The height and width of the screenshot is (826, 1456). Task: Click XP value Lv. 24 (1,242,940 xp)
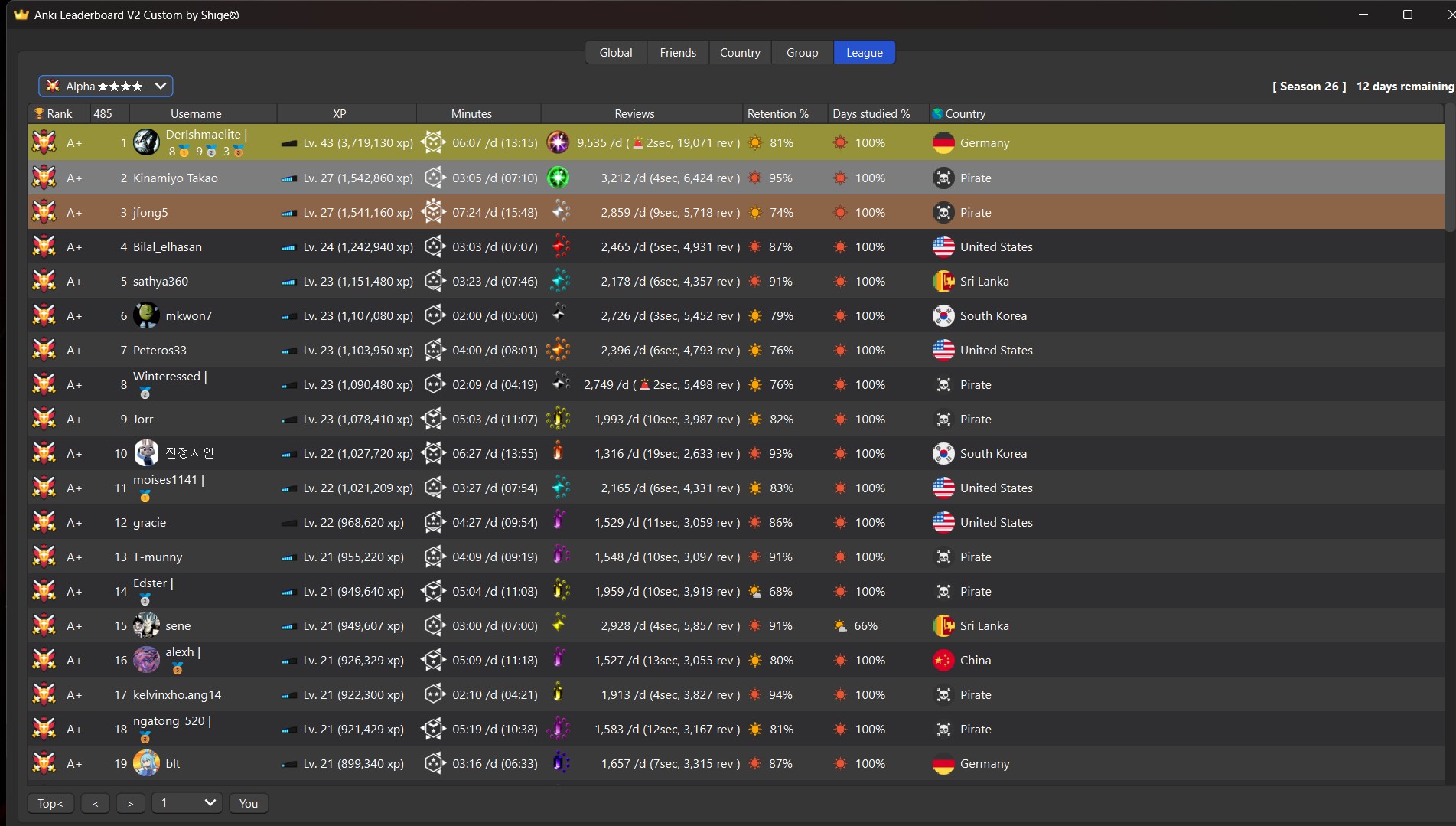pos(358,246)
